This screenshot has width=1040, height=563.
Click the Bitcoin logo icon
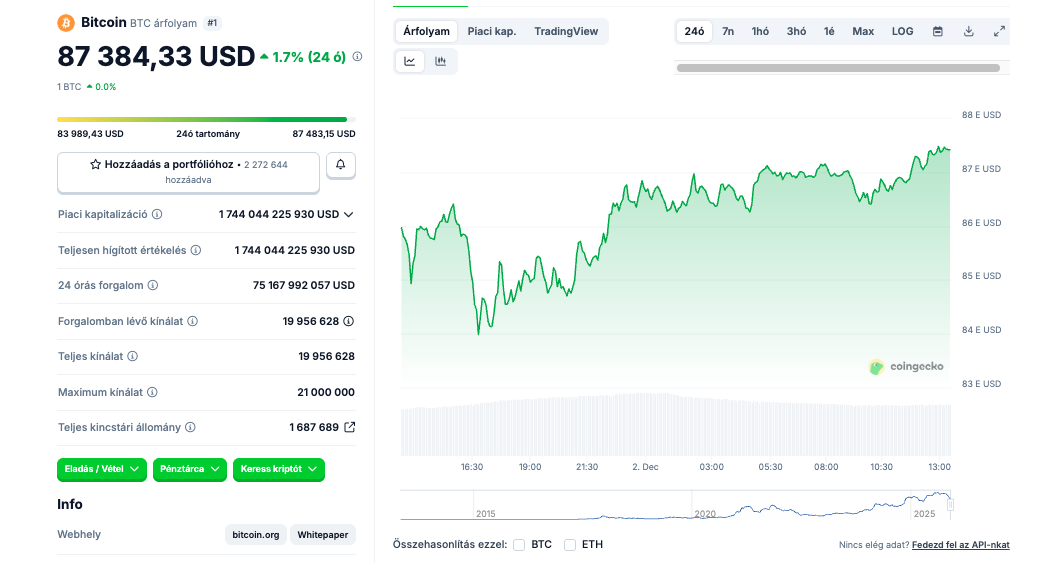[66, 23]
